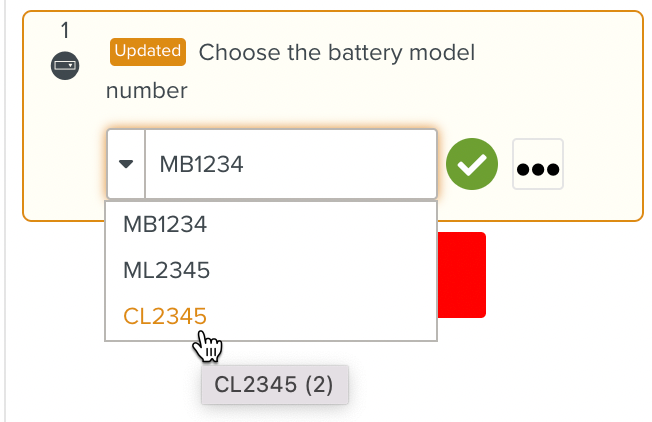Screen dimensions: 652x422
Task: Choose the highlighted CL2345 option
Action: (x=165, y=316)
